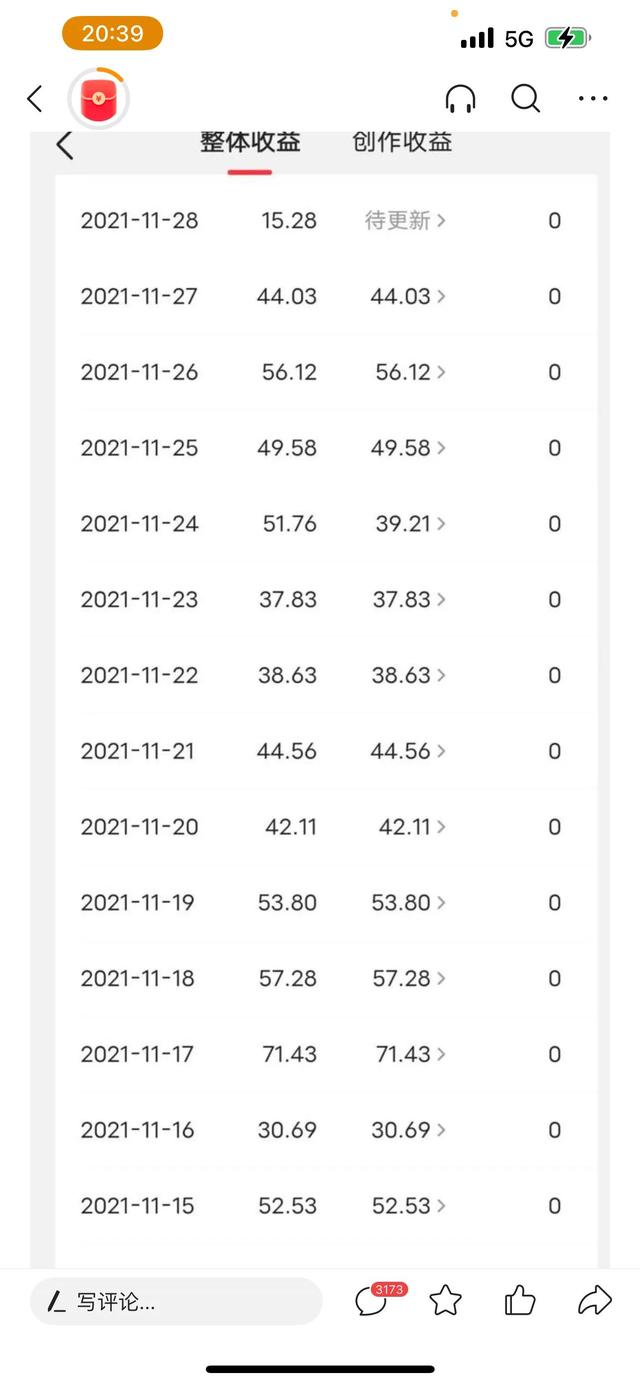Tap the search magnifier icon
The height and width of the screenshot is (1385, 640).
pos(525,99)
